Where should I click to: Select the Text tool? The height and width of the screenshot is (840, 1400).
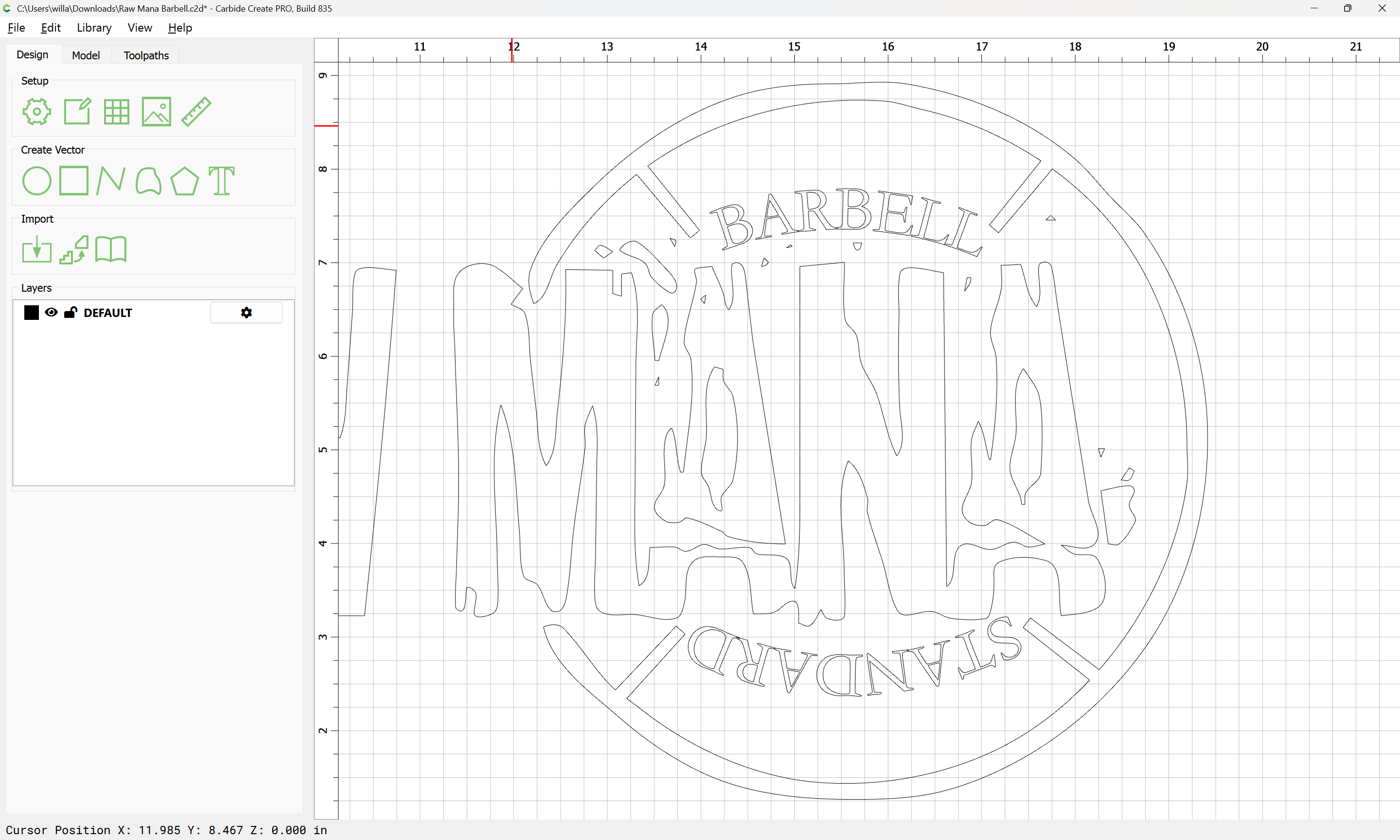point(221,181)
